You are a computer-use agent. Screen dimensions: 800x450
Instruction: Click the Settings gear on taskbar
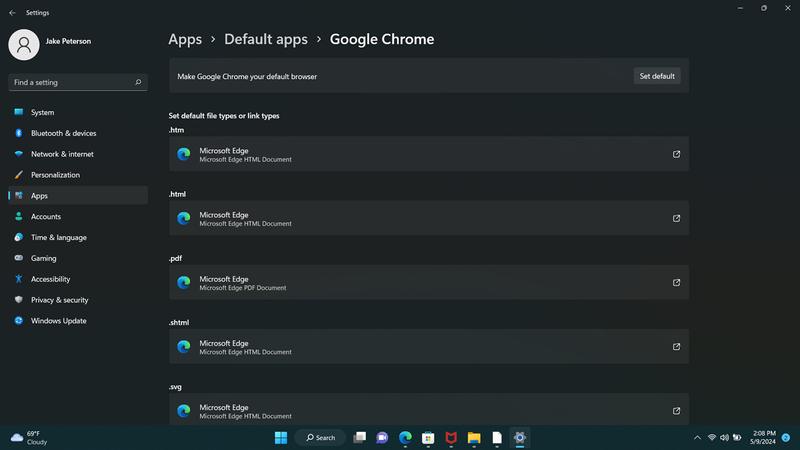[x=519, y=438]
